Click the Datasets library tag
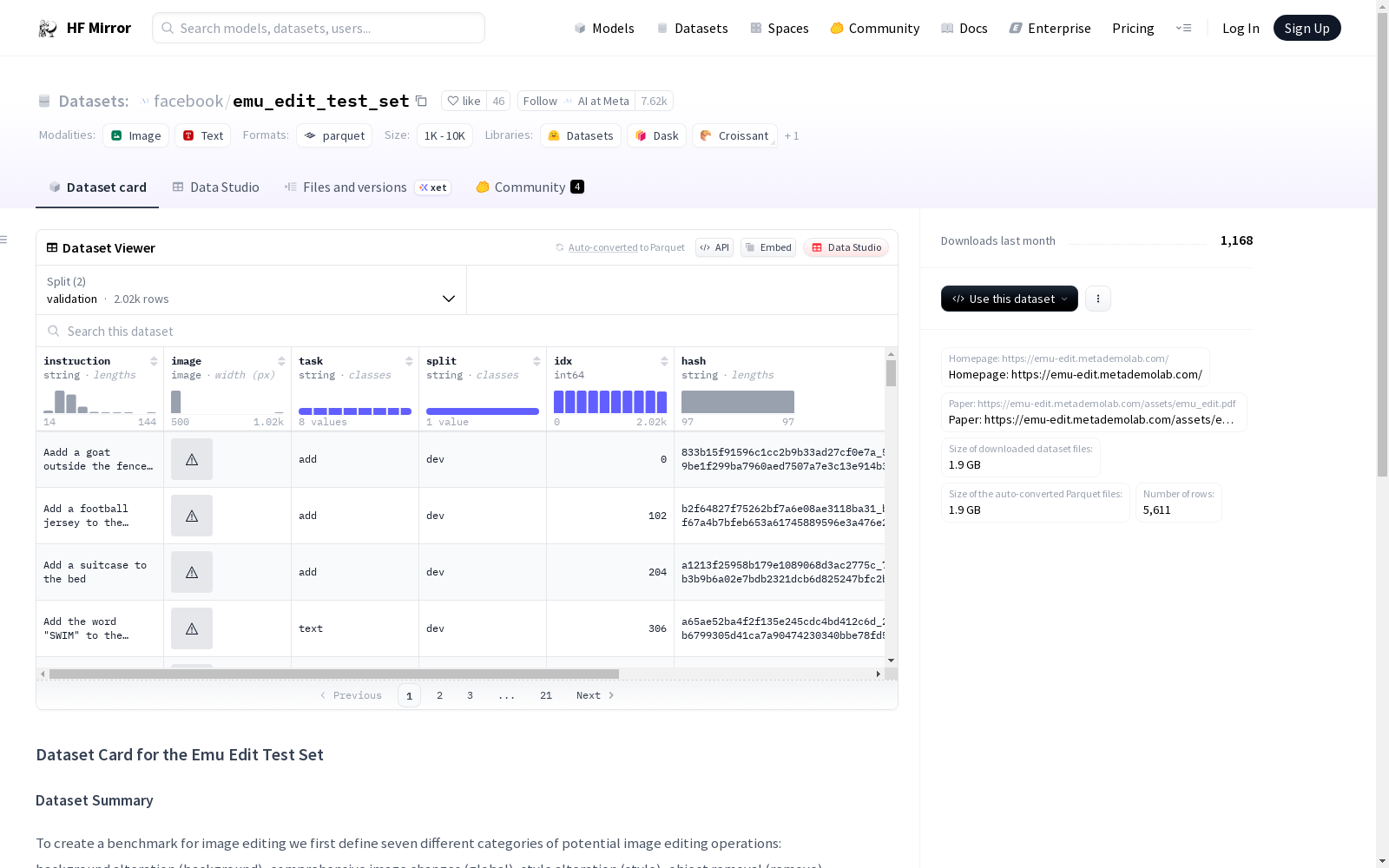 coord(580,135)
